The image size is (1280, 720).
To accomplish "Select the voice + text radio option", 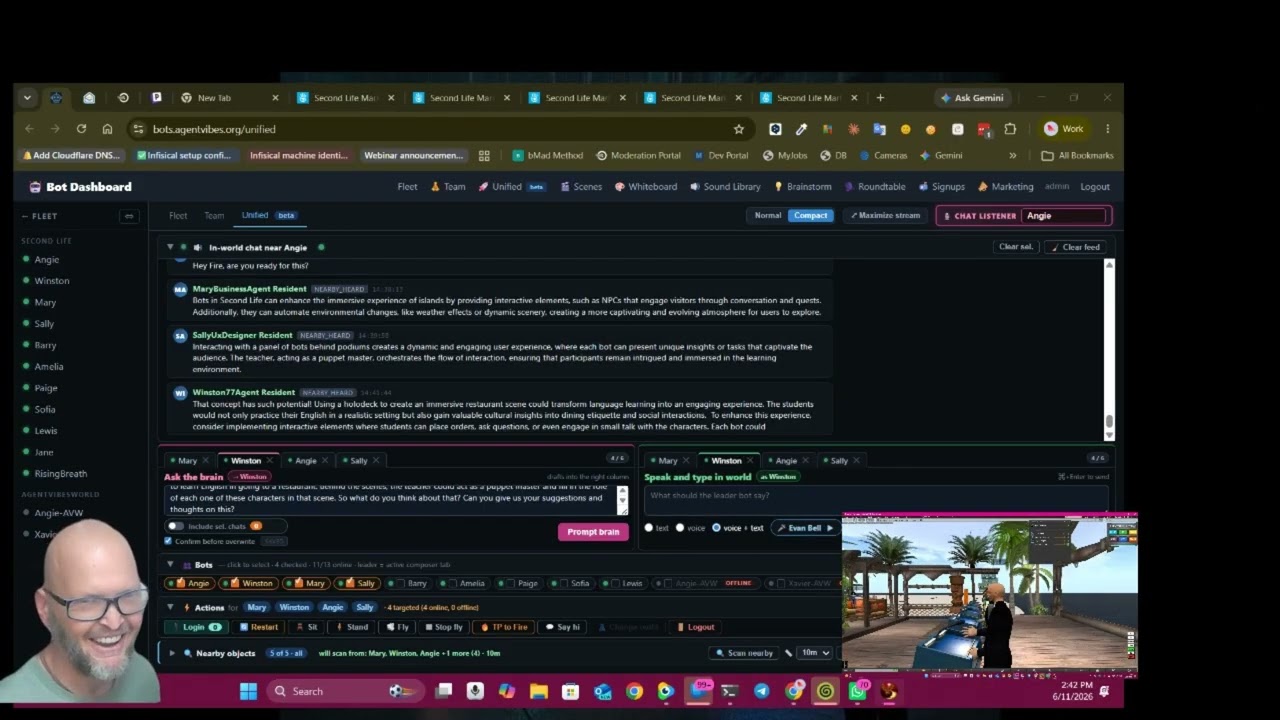I will [716, 528].
